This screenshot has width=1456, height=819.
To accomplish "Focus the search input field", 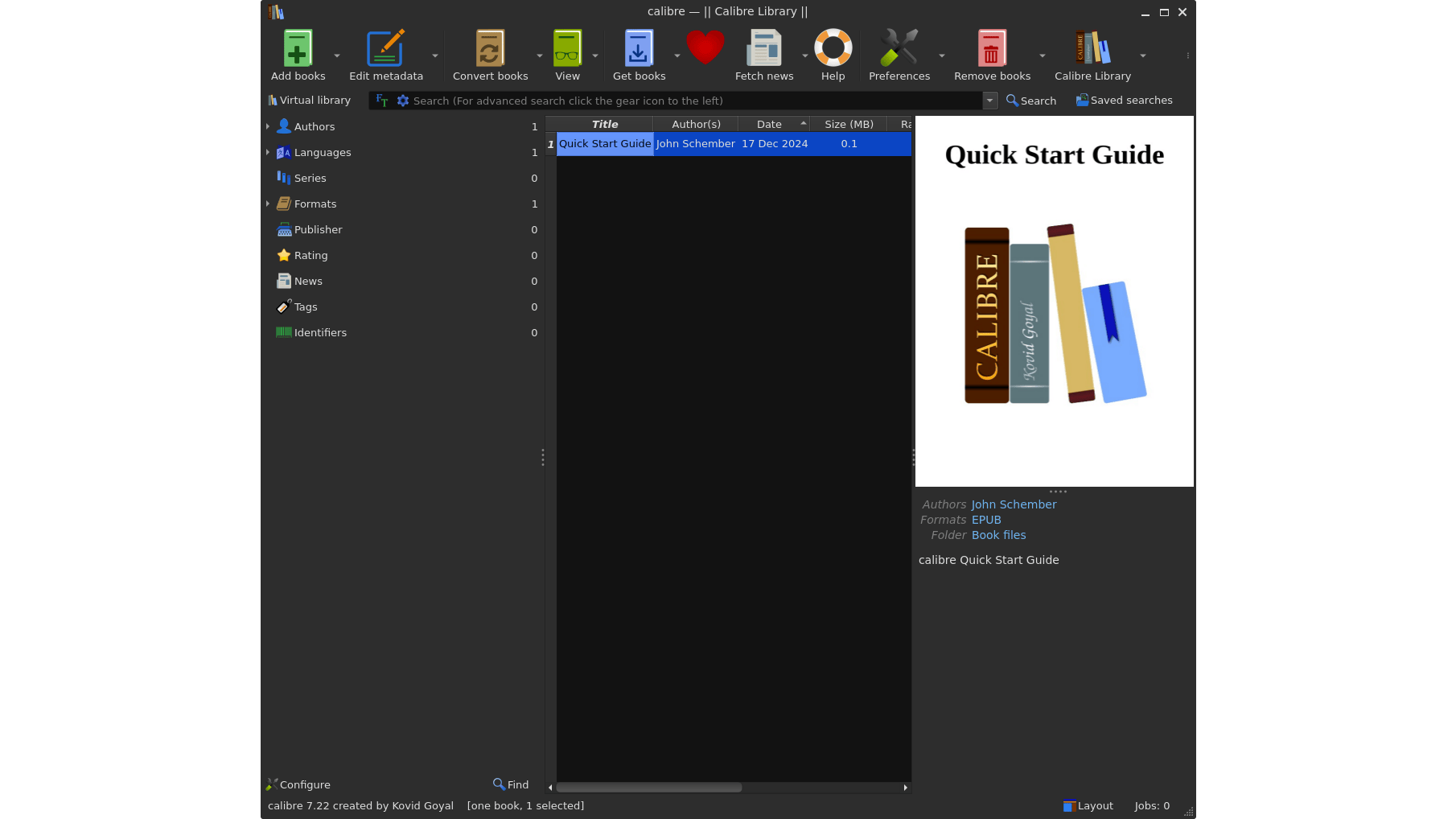I will click(x=696, y=101).
